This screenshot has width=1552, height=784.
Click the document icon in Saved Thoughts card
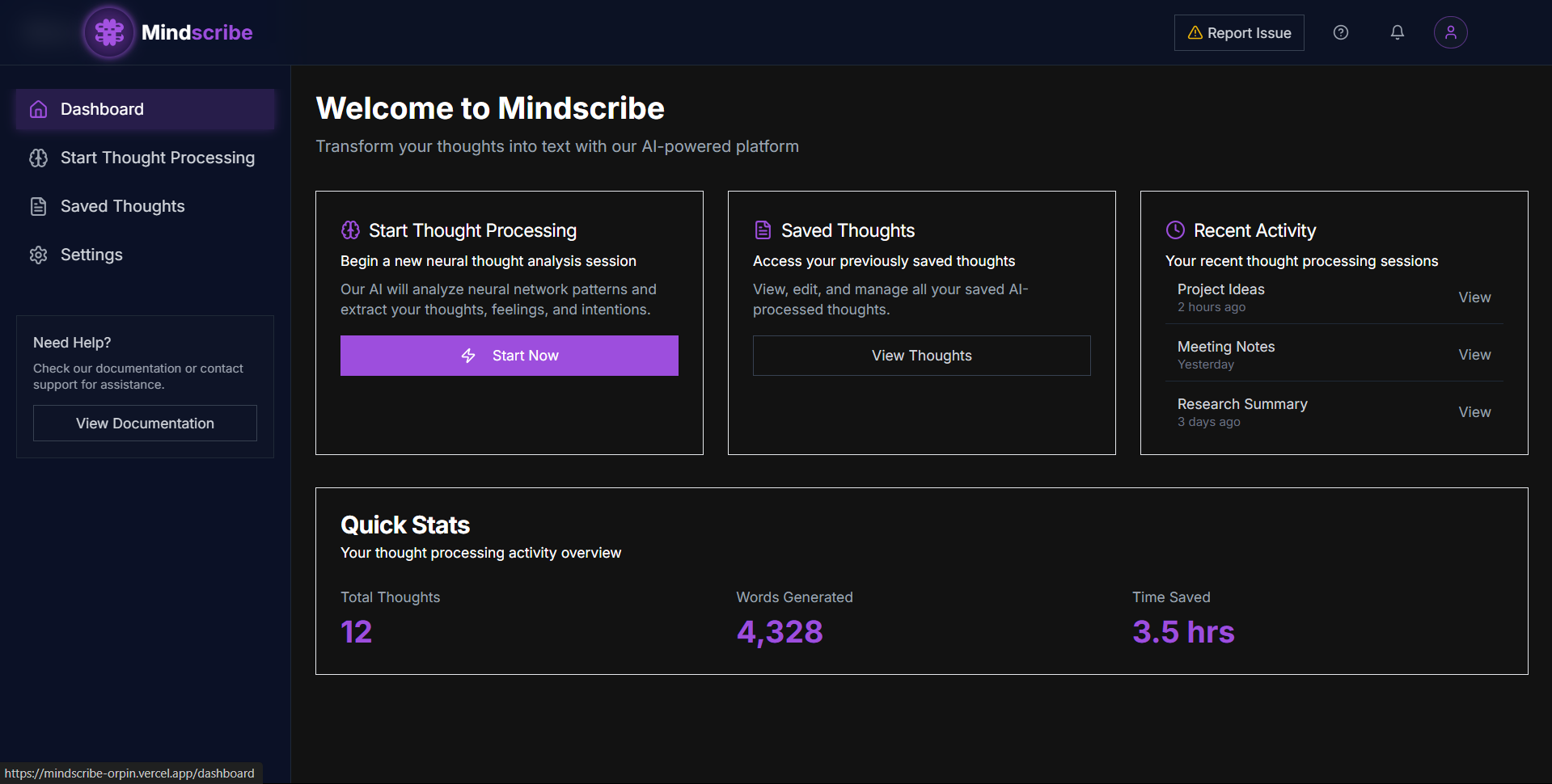tap(763, 230)
